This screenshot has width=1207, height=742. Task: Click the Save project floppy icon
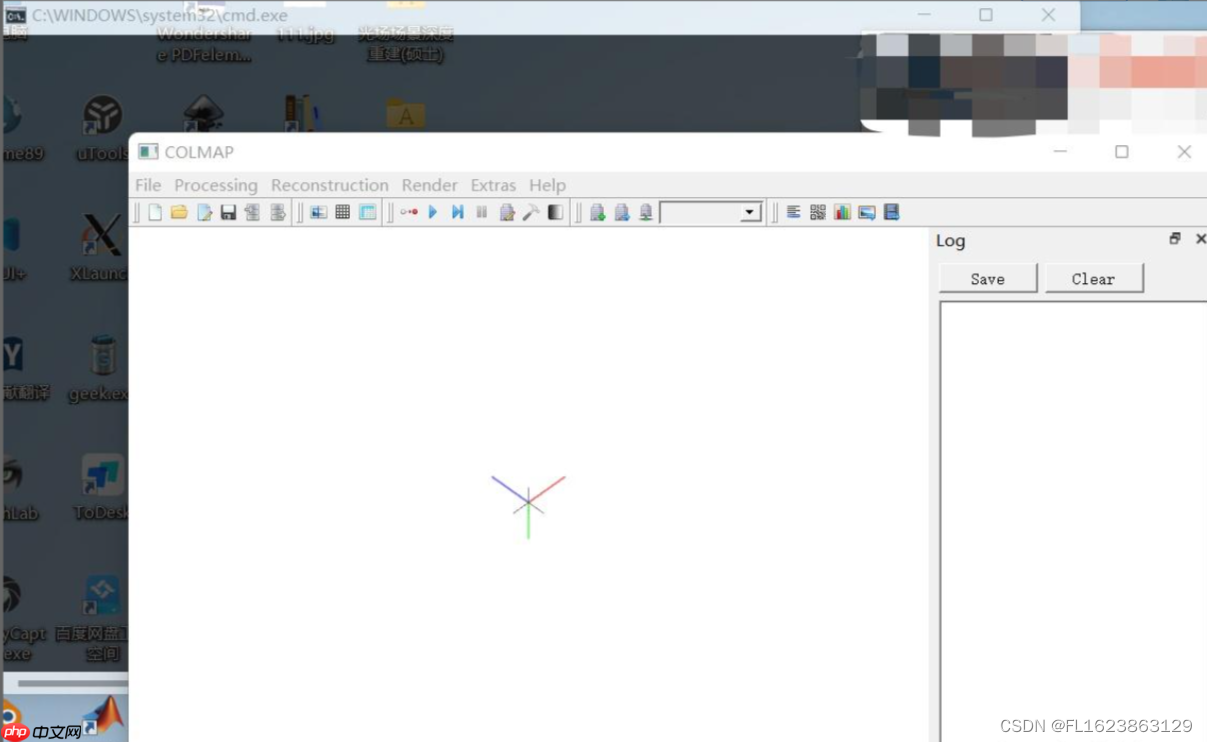[x=228, y=212]
